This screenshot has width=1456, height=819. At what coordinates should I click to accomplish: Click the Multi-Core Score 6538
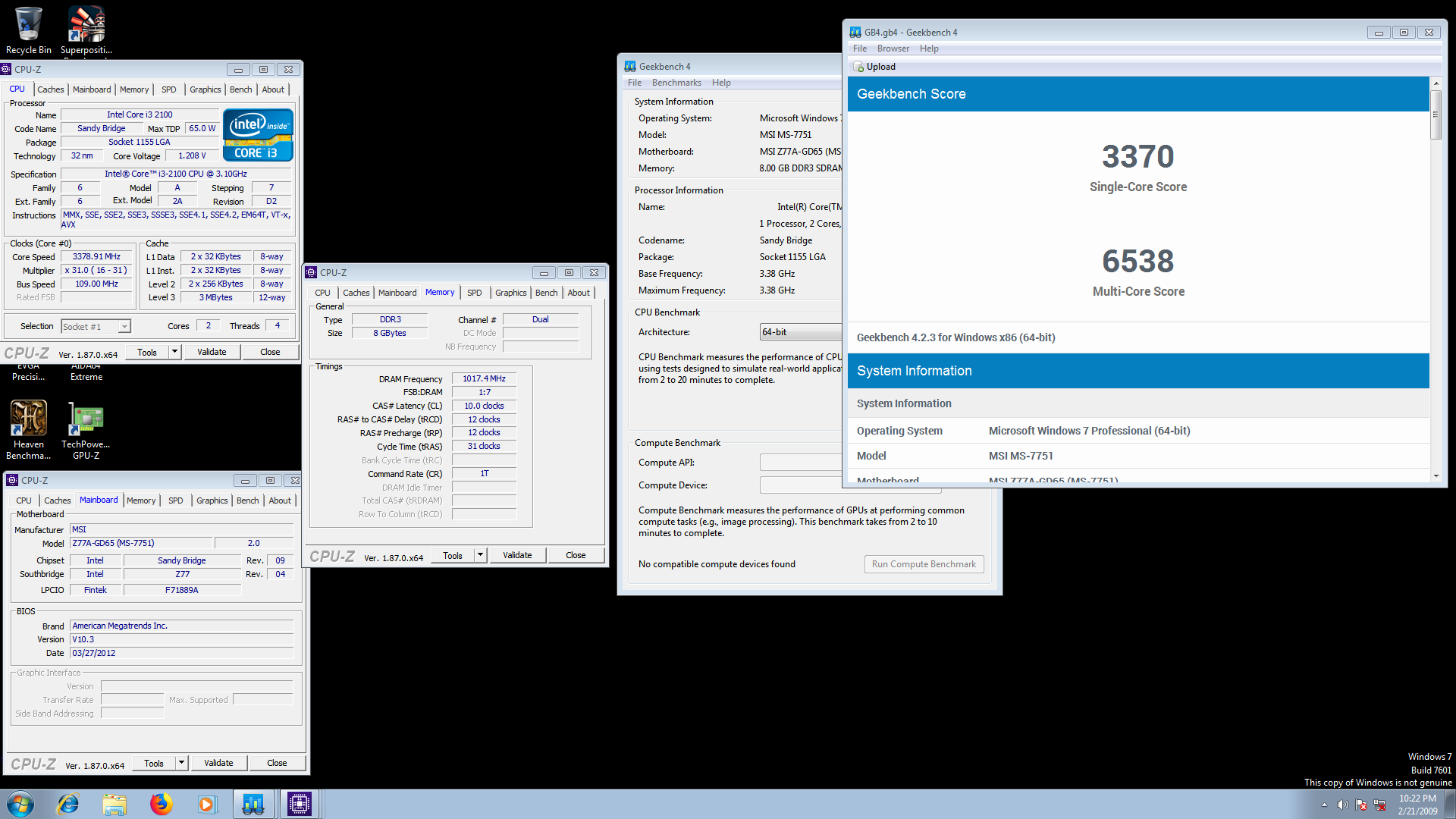click(x=1137, y=262)
